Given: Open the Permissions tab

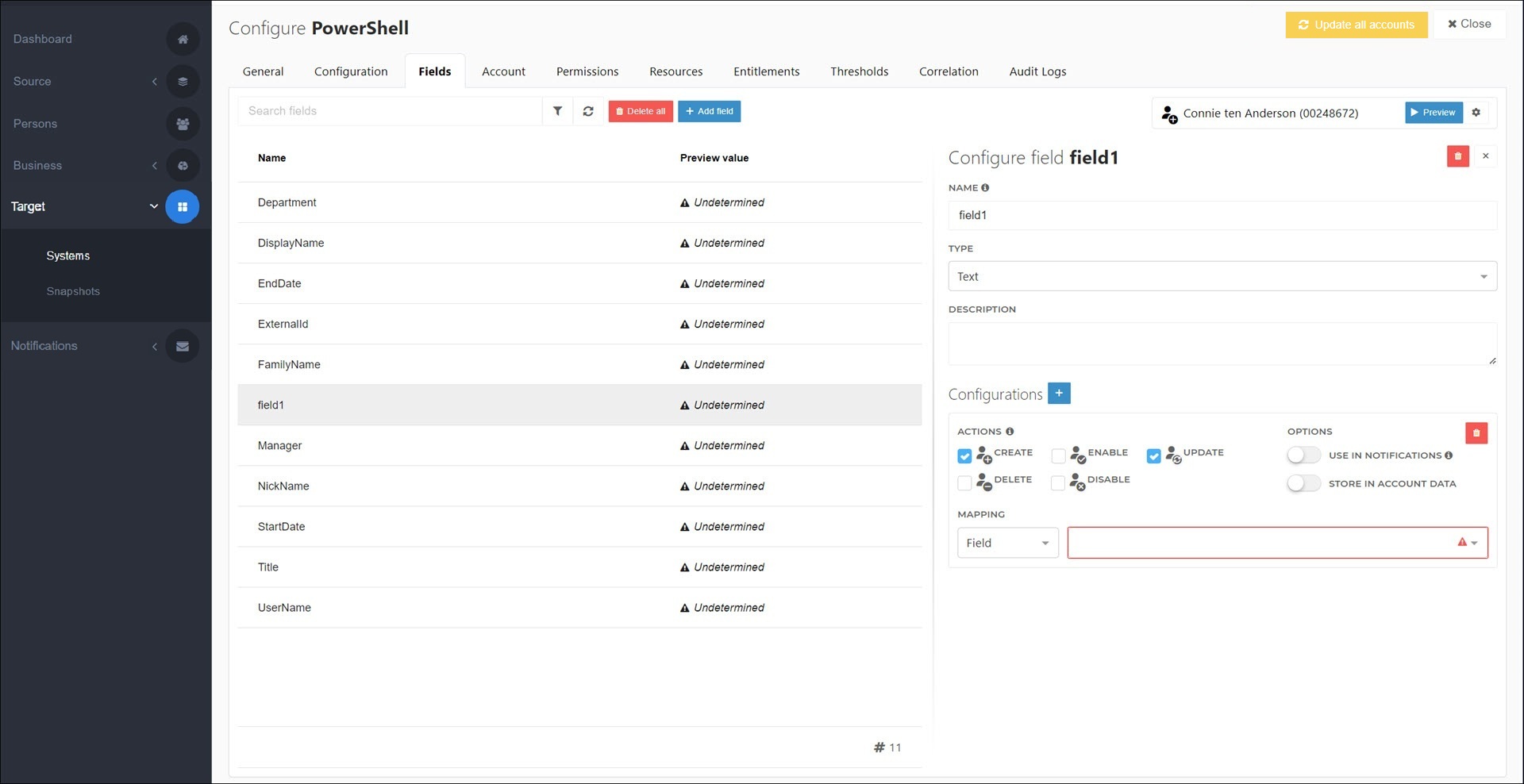Looking at the screenshot, I should (587, 71).
